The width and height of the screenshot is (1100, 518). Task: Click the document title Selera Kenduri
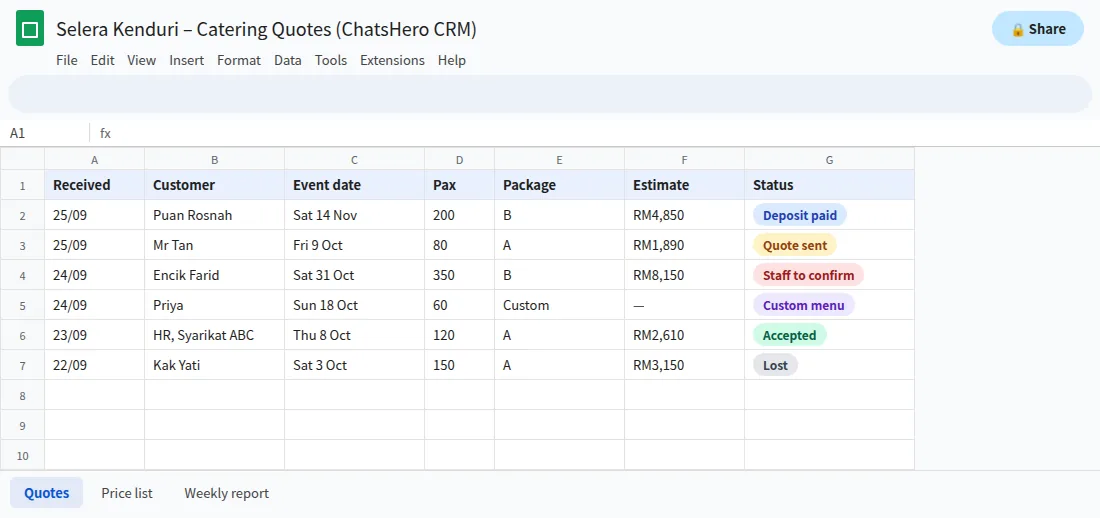click(267, 29)
